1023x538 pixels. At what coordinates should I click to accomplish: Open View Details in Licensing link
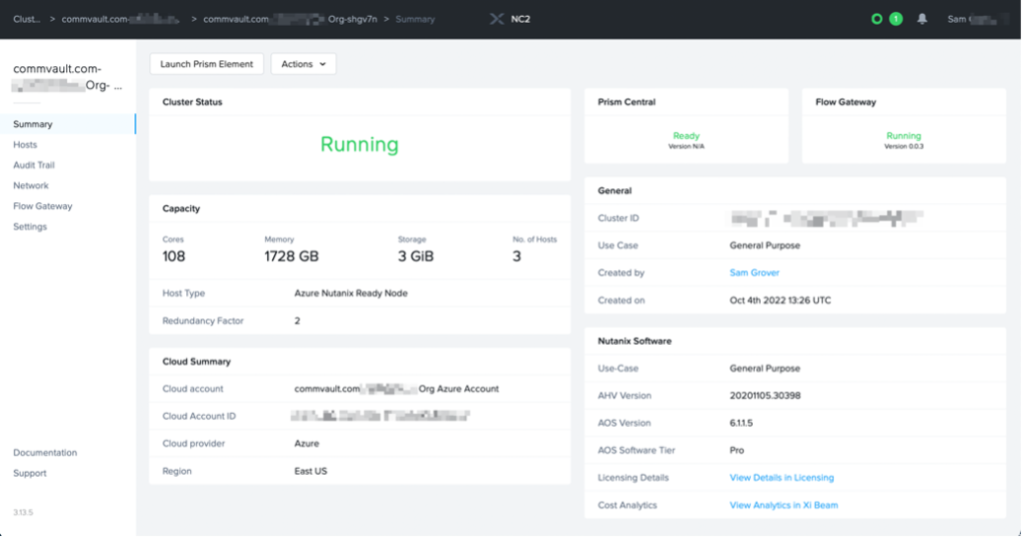pos(782,477)
